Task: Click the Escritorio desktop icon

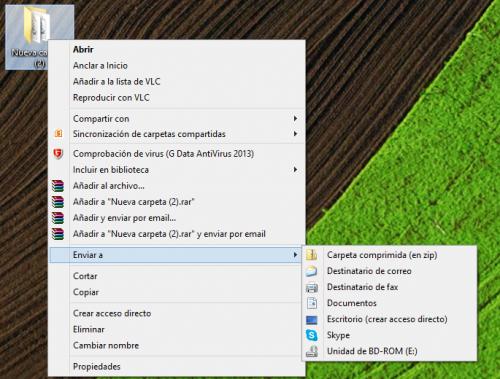Action: tap(312, 319)
